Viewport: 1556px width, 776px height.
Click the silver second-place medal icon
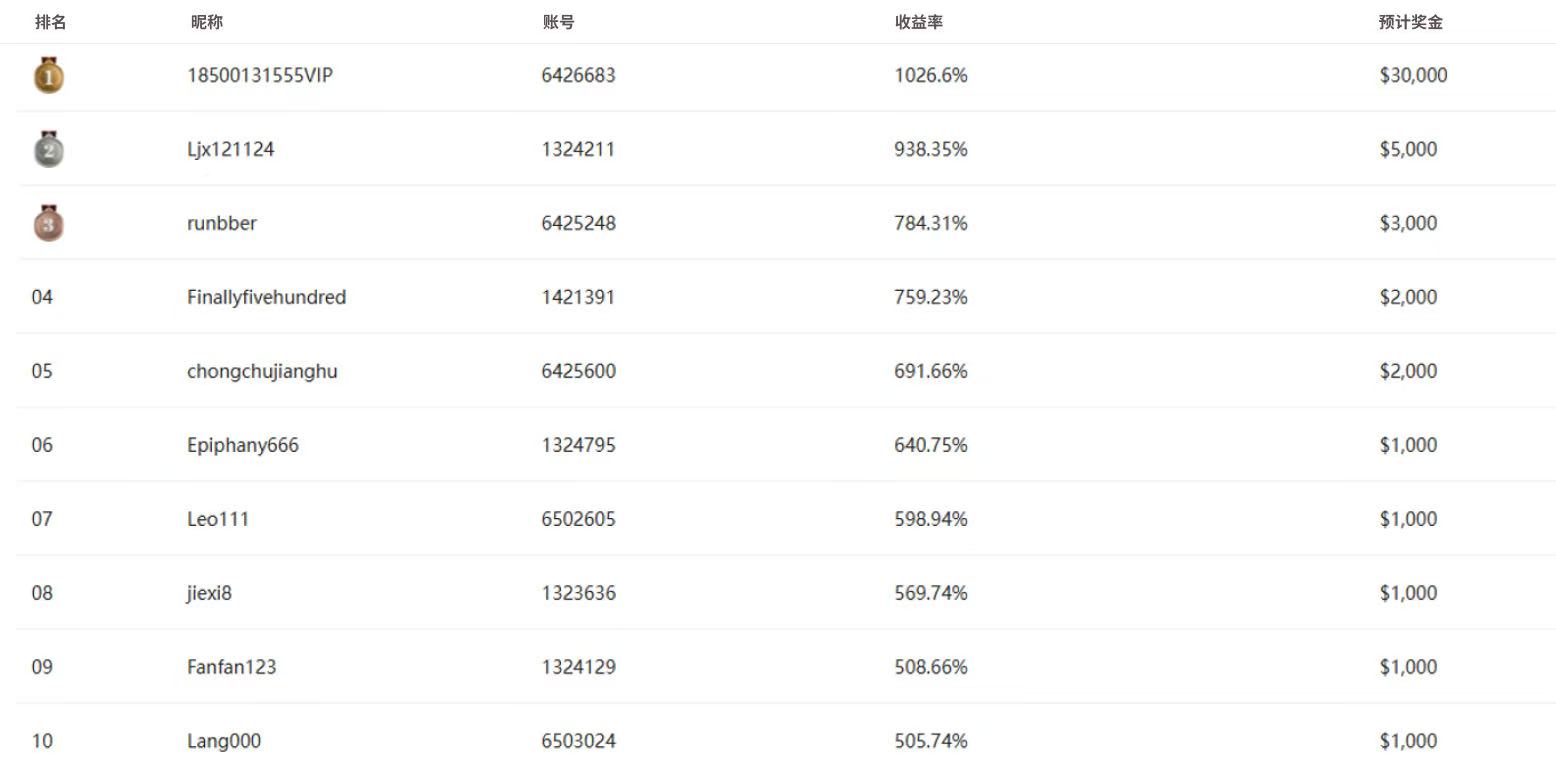[48, 149]
